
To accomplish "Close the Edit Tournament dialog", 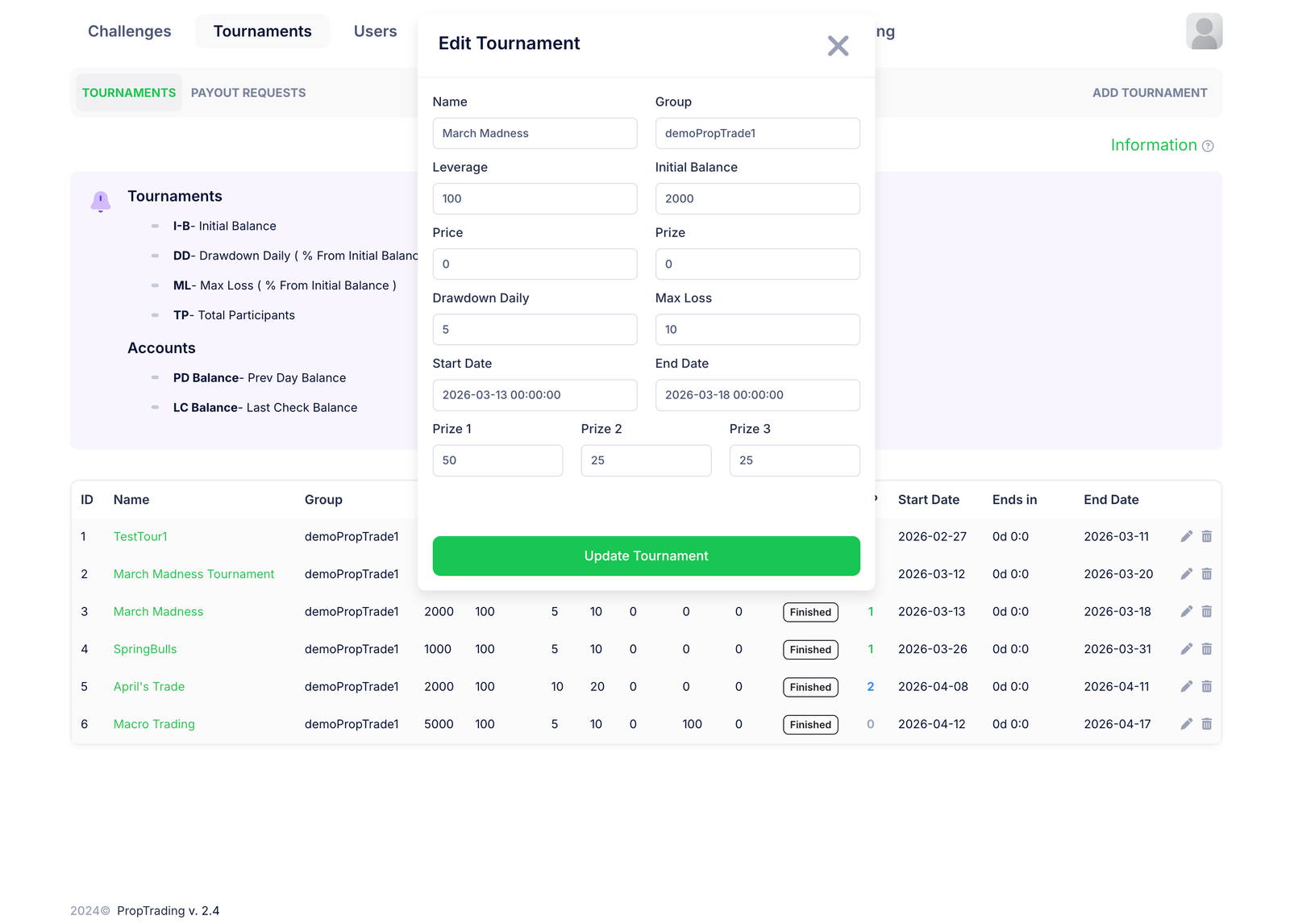I will coord(838,46).
